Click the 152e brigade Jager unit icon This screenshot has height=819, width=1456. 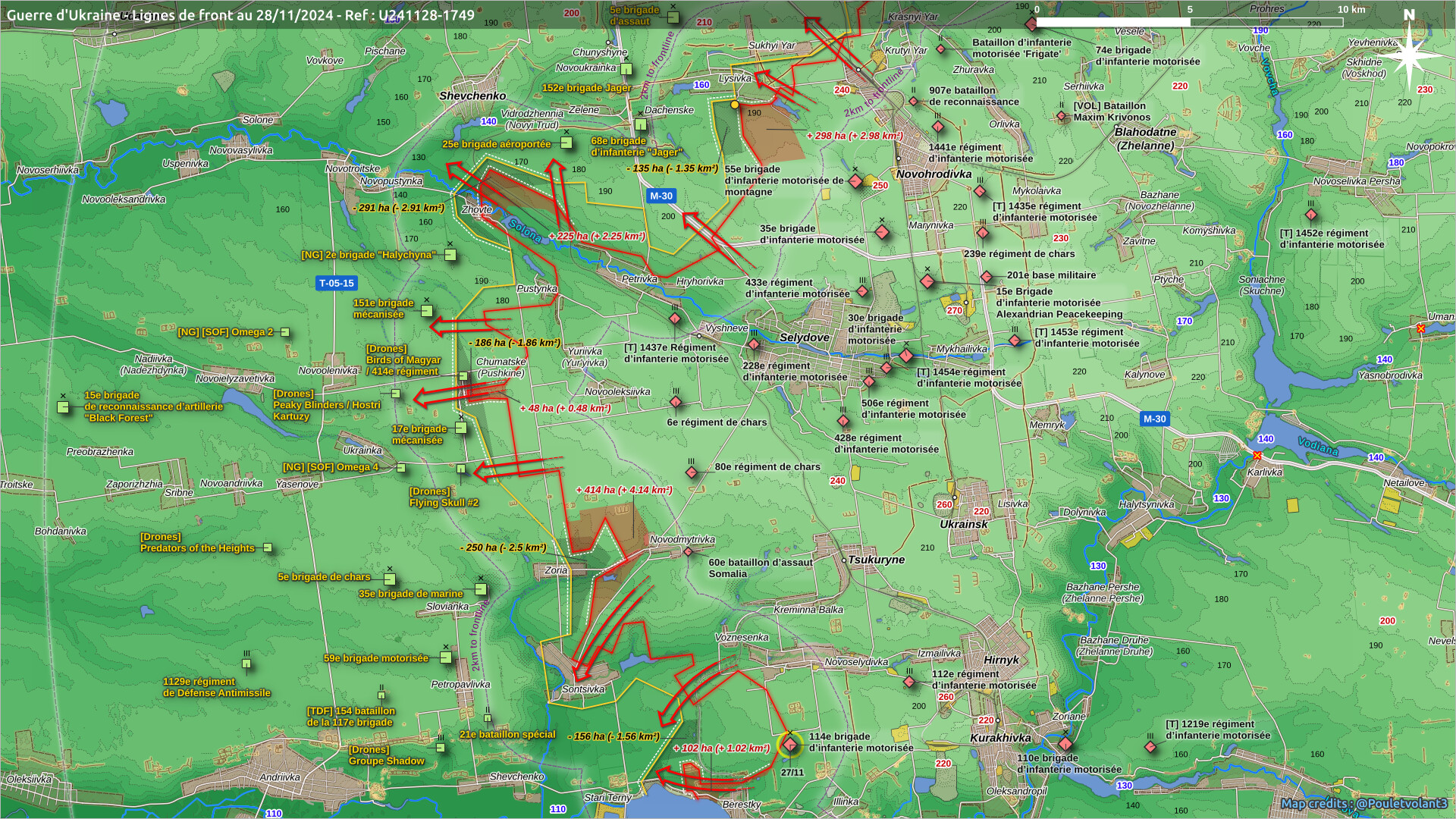tap(626, 70)
